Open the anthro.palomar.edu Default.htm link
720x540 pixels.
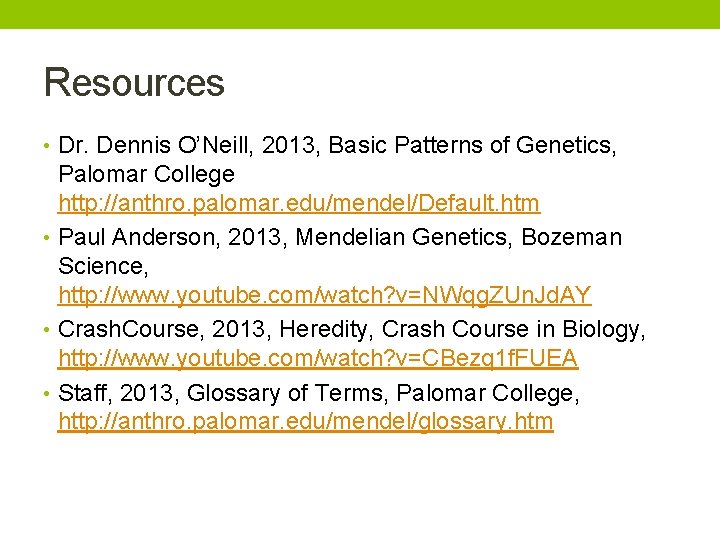click(299, 204)
